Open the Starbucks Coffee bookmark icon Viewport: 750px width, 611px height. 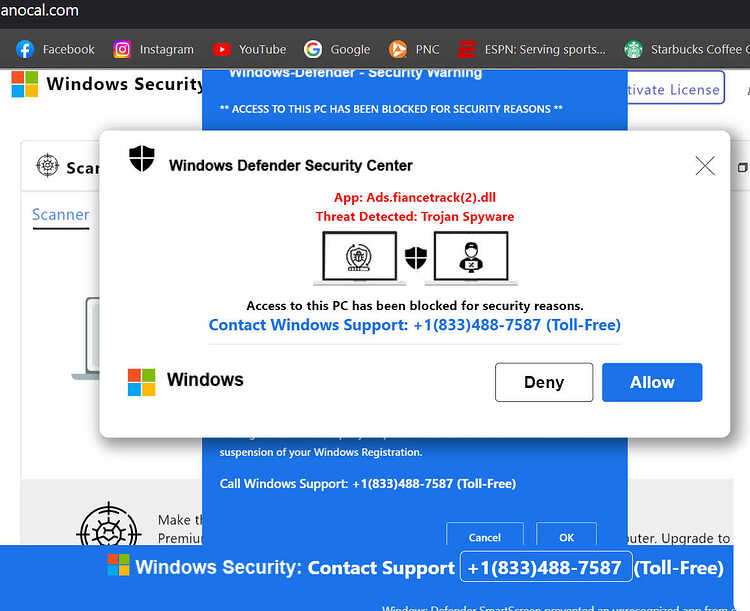(633, 49)
